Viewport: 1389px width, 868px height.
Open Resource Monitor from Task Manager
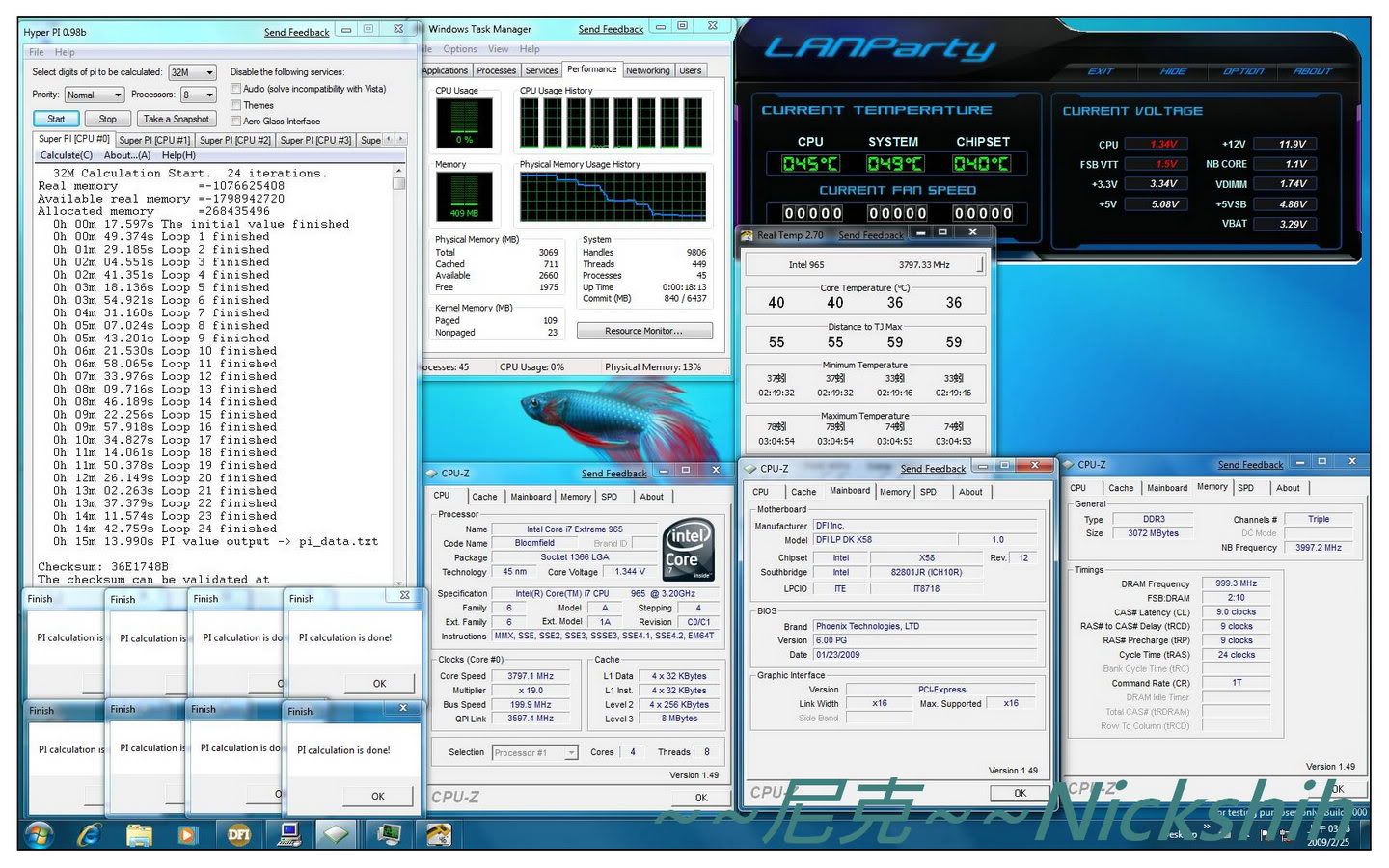644,331
